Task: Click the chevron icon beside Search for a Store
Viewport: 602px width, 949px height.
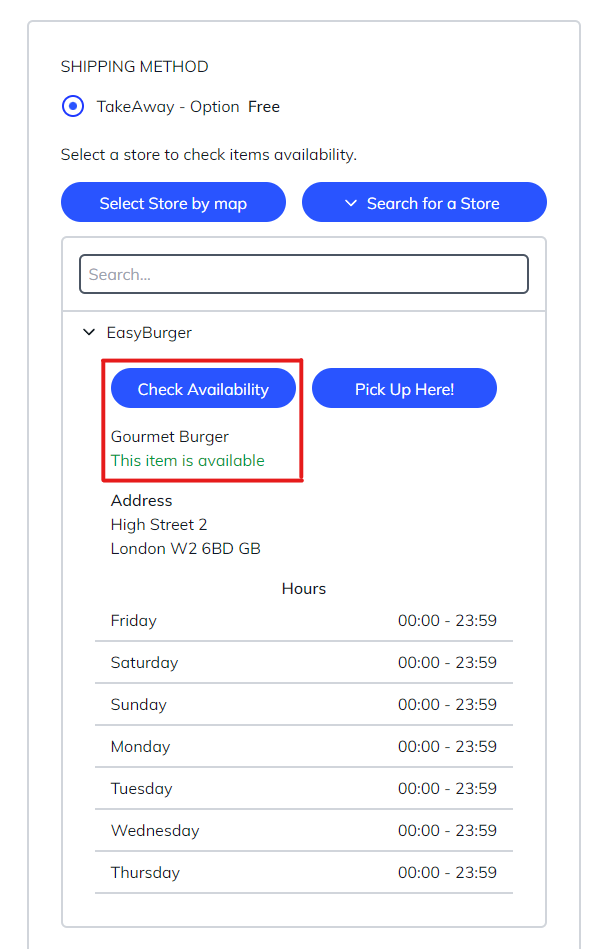Action: [351, 203]
